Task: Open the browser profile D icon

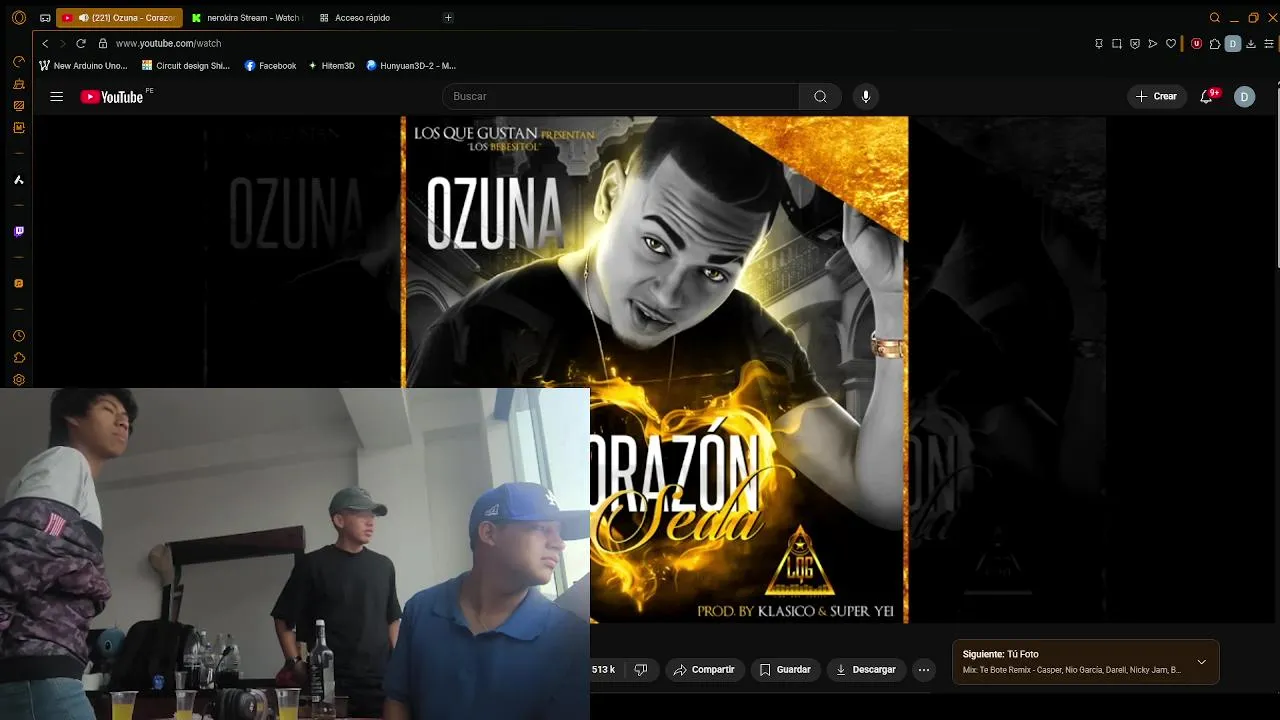Action: tap(1233, 44)
